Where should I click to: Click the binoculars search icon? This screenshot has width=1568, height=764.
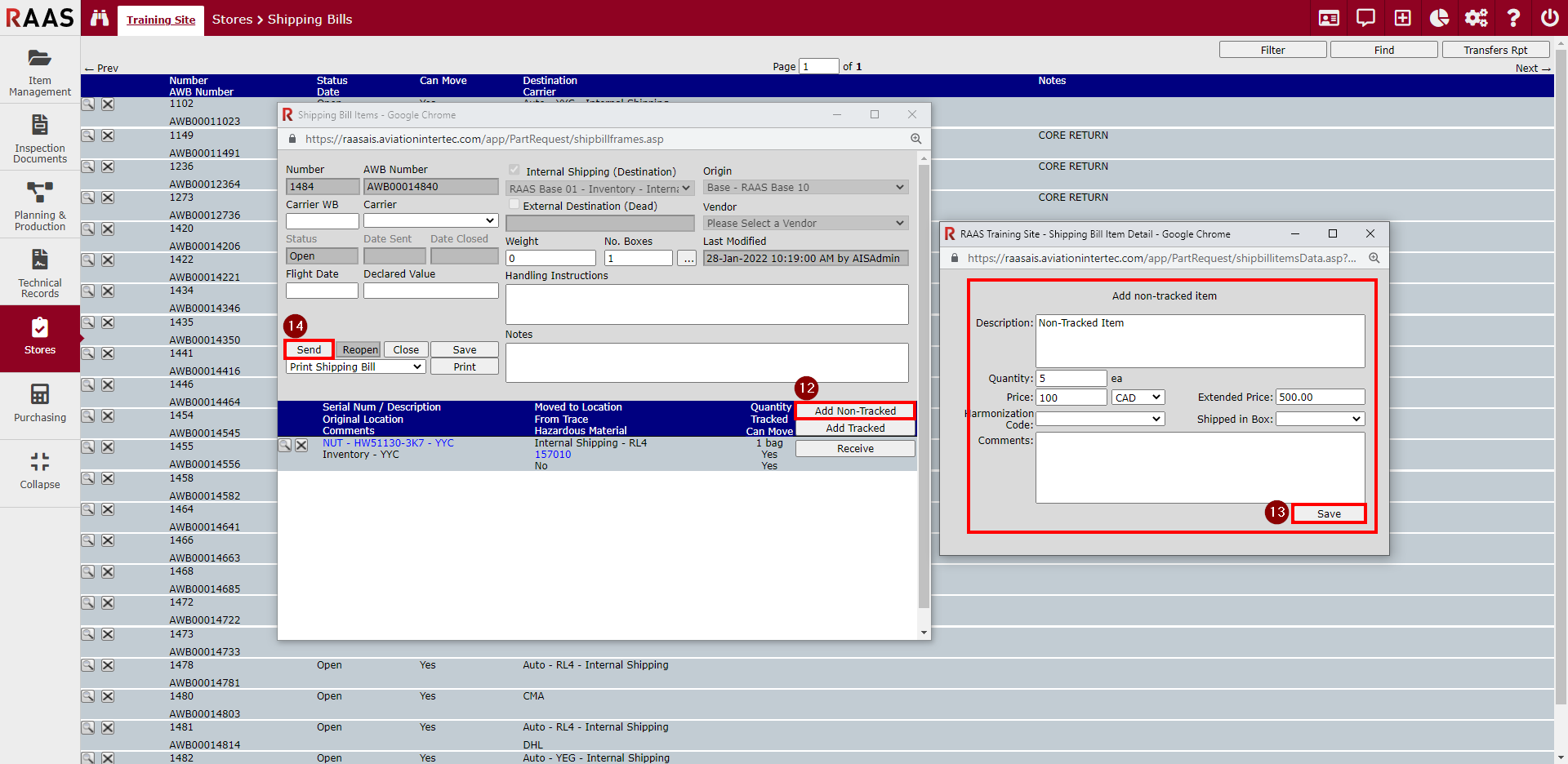[x=100, y=18]
